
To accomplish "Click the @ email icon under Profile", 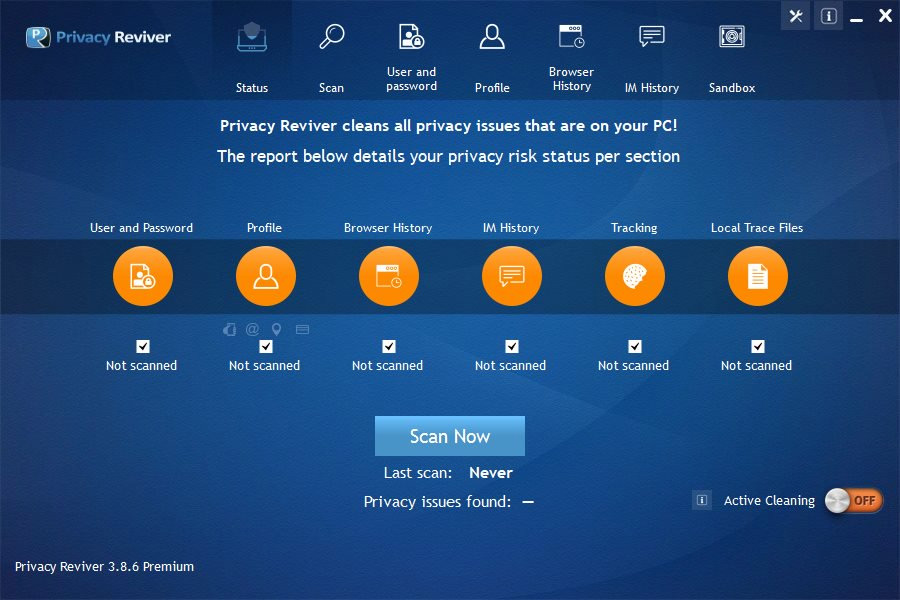I will (252, 329).
